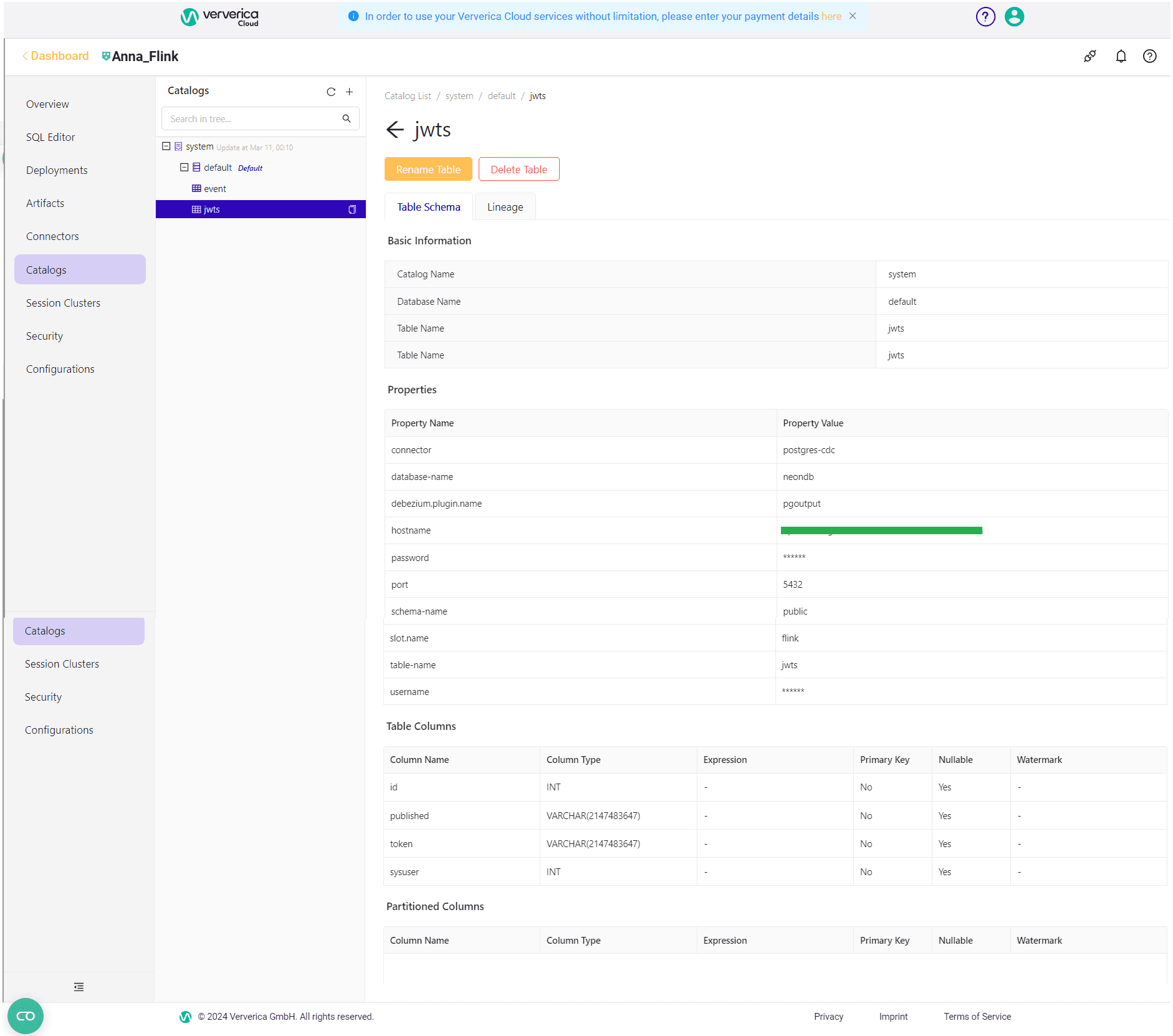Click the back arrow beside jwts title
This screenshot has height=1036, width=1173.
(x=395, y=130)
